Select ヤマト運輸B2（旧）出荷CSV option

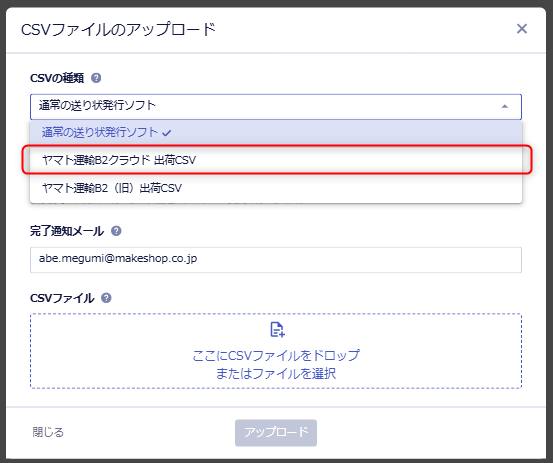(276, 188)
